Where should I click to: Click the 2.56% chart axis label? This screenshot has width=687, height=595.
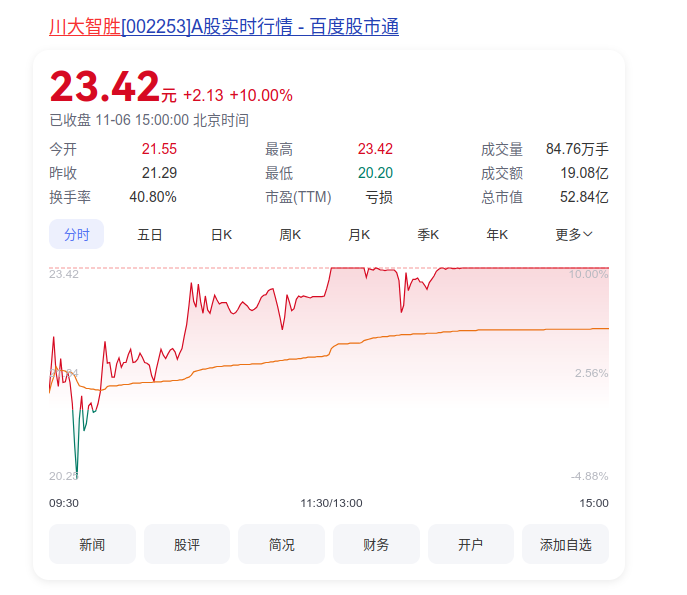pos(591,373)
